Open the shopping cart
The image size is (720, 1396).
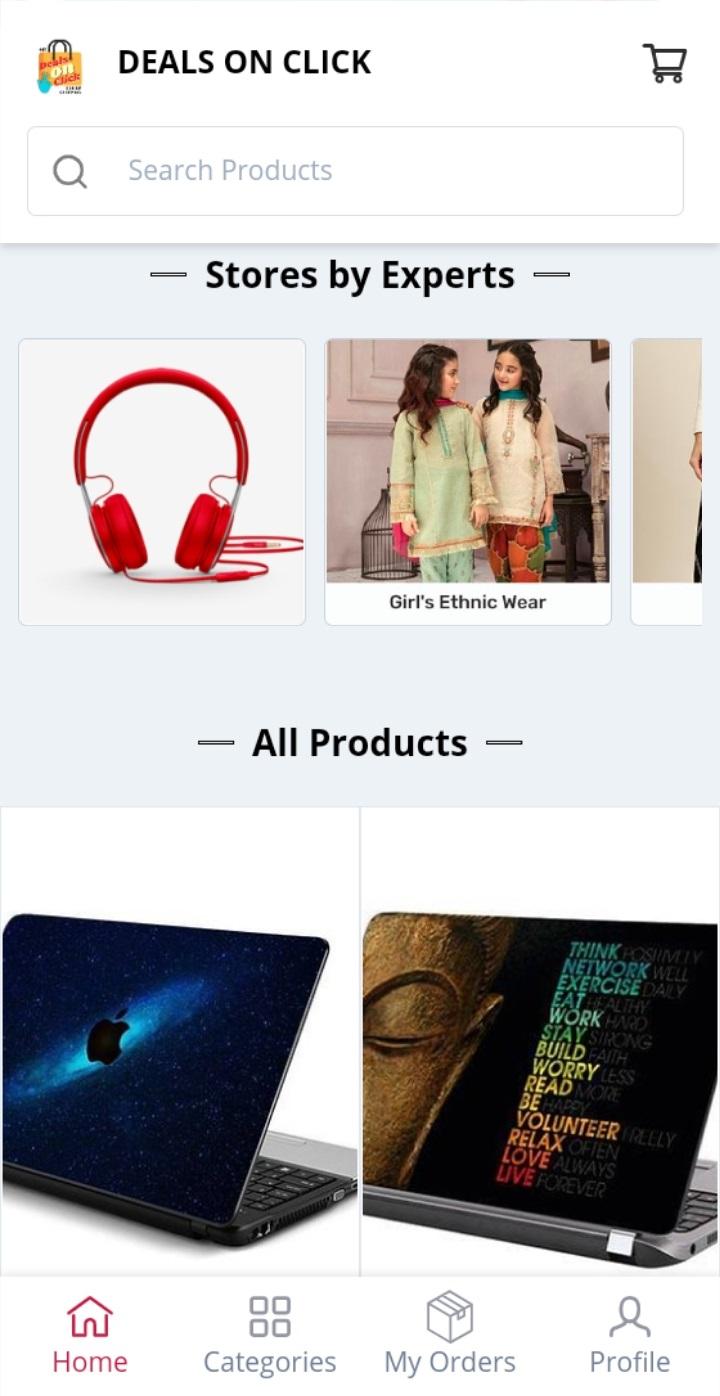664,63
